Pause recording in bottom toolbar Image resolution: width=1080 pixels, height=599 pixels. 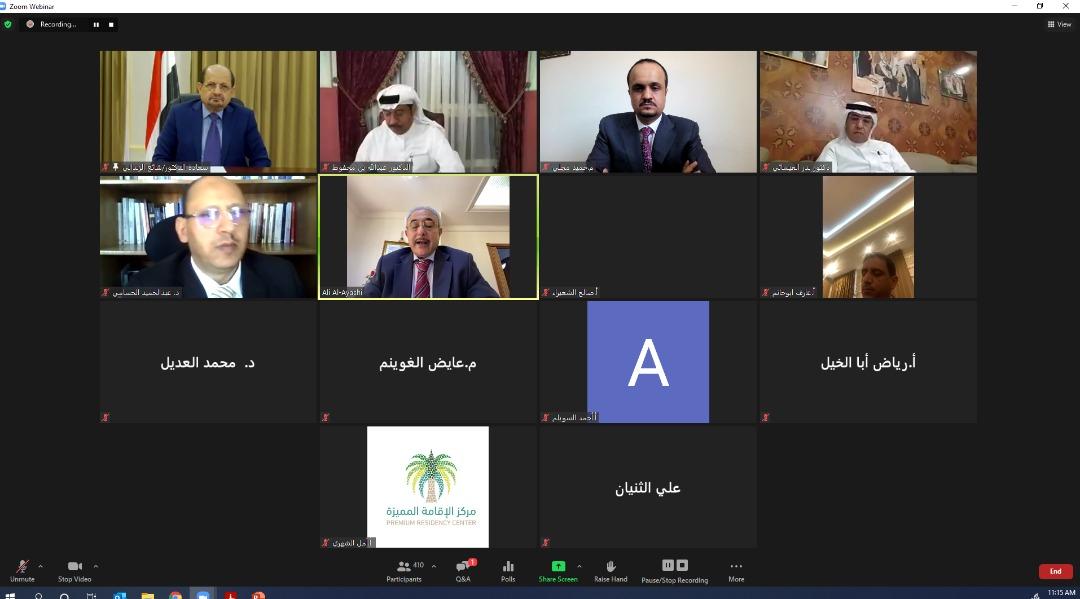click(667, 565)
